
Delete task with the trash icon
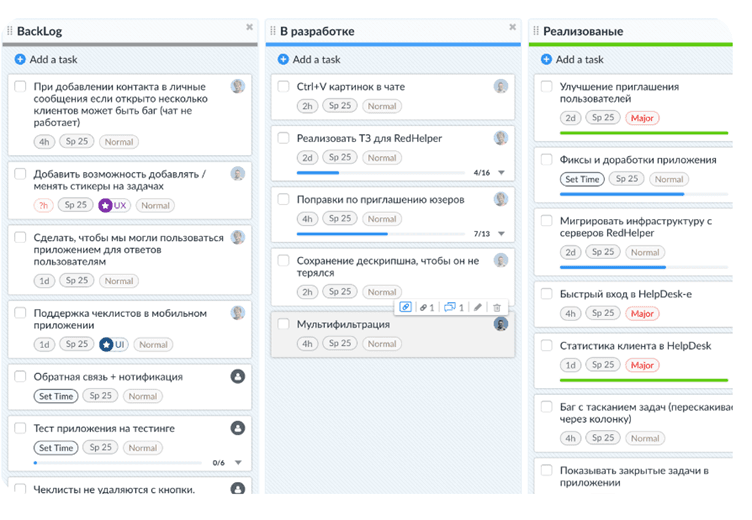click(497, 308)
